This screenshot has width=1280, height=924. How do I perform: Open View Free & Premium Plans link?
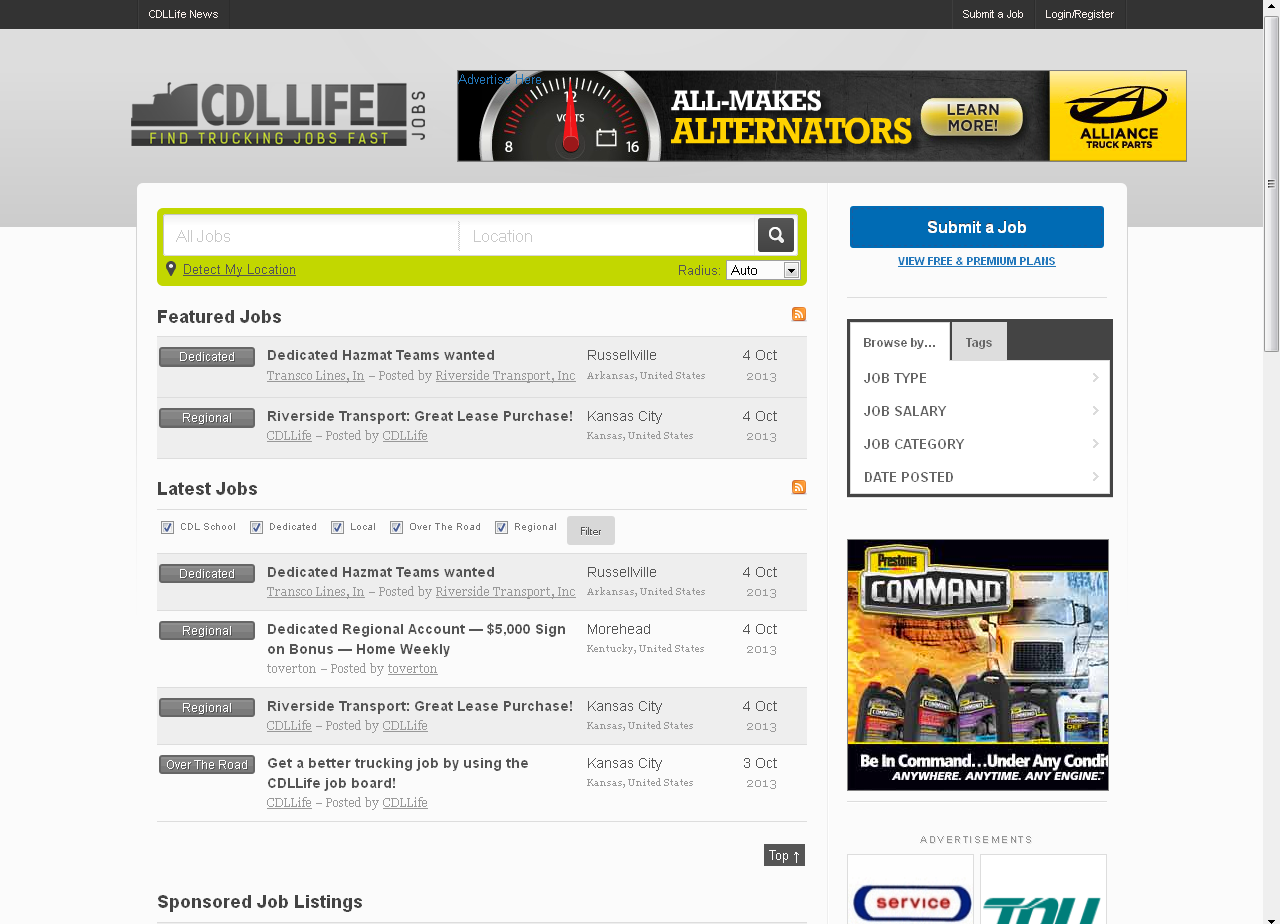[x=977, y=261]
